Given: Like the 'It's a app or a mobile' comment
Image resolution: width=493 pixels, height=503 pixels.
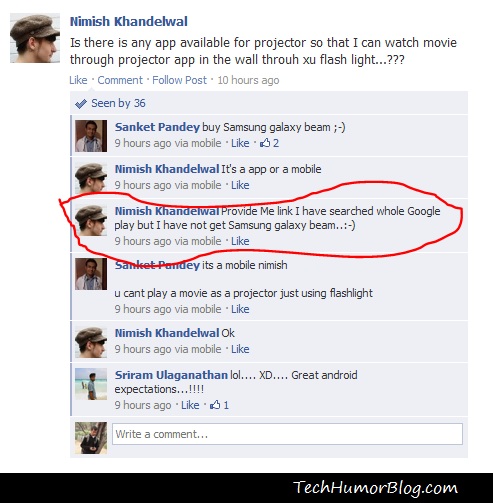Looking at the screenshot, I should 240,185.
